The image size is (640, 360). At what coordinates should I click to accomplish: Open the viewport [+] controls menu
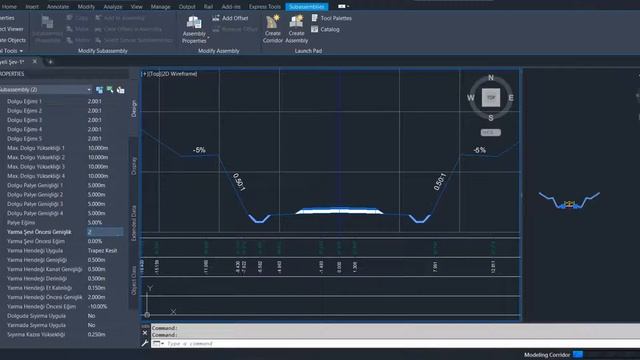click(144, 74)
